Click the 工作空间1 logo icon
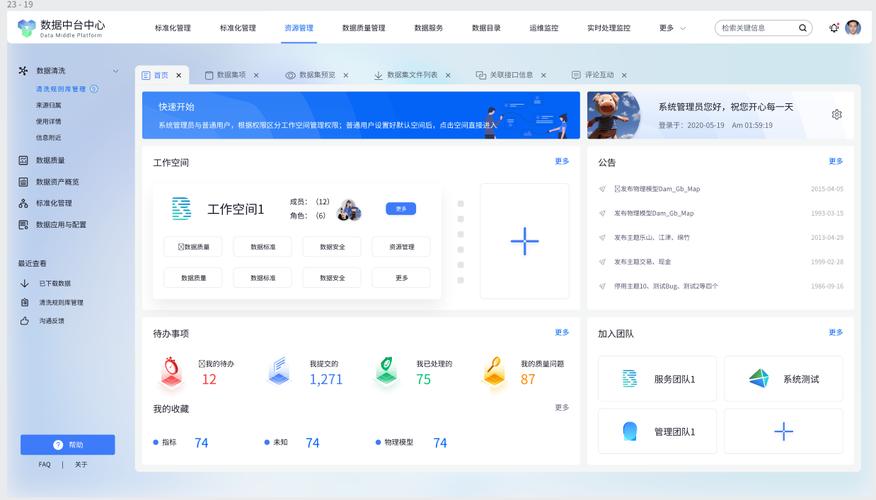This screenshot has height=500, width=876. (181, 208)
